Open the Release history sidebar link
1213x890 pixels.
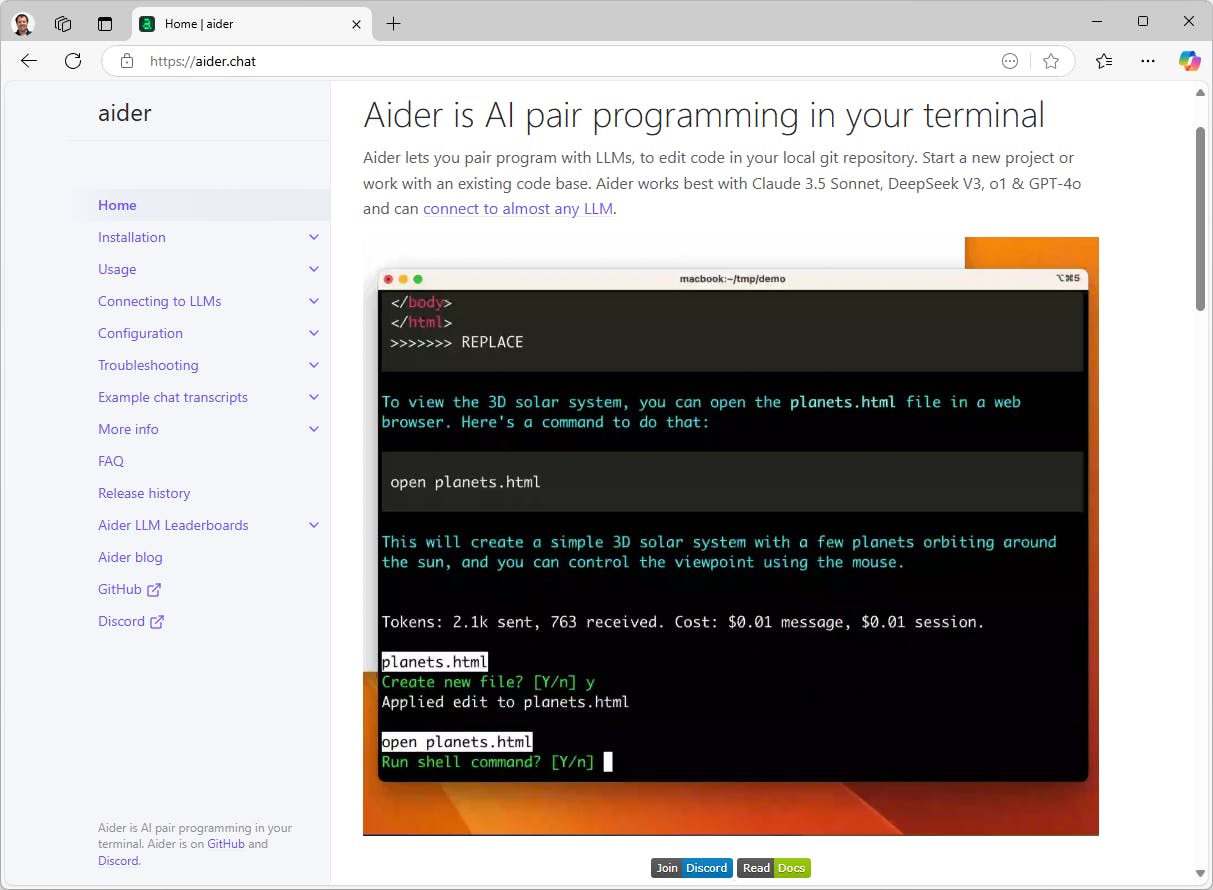coord(144,493)
